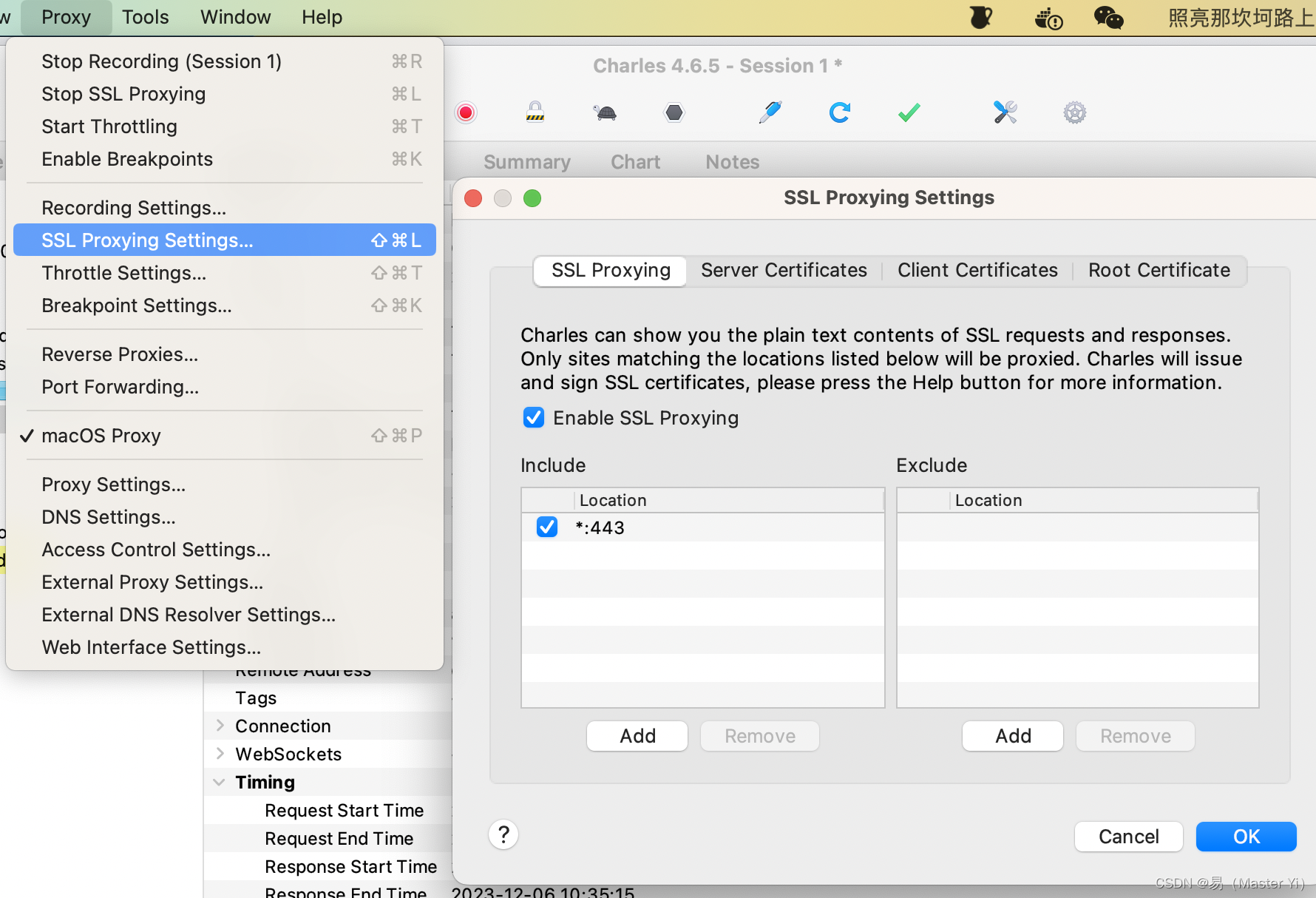Open Access Control Settings menu item
This screenshot has width=1316, height=898.
[x=224, y=550]
